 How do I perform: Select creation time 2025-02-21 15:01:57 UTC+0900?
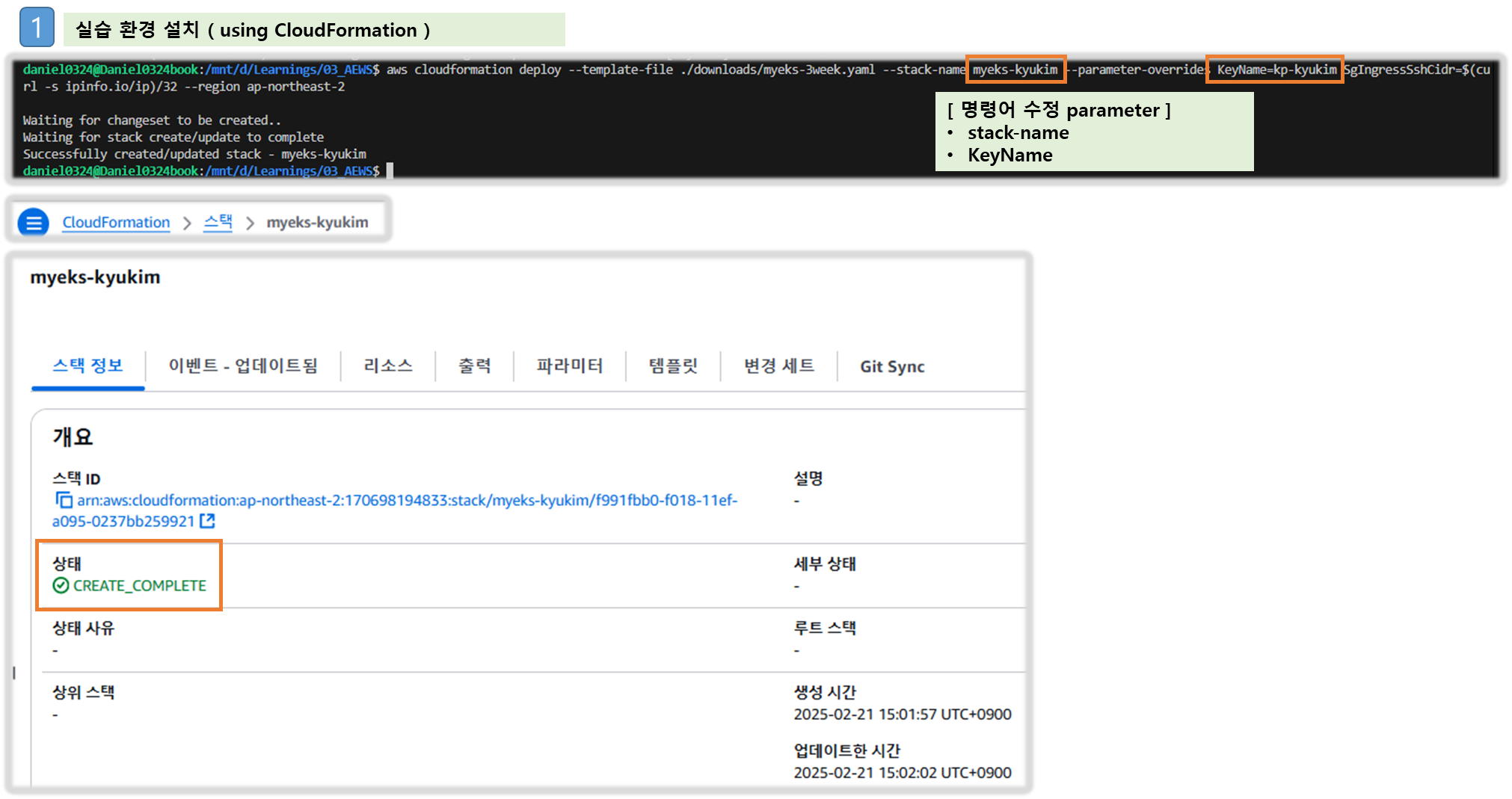click(x=903, y=715)
